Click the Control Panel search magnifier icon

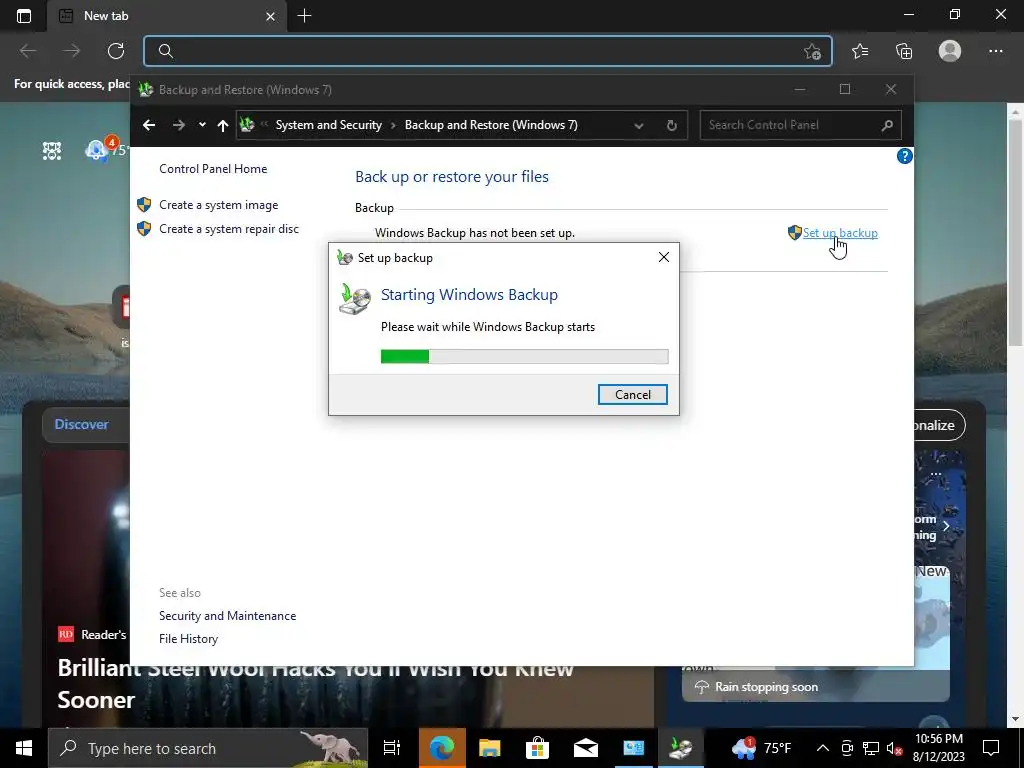[x=887, y=125]
